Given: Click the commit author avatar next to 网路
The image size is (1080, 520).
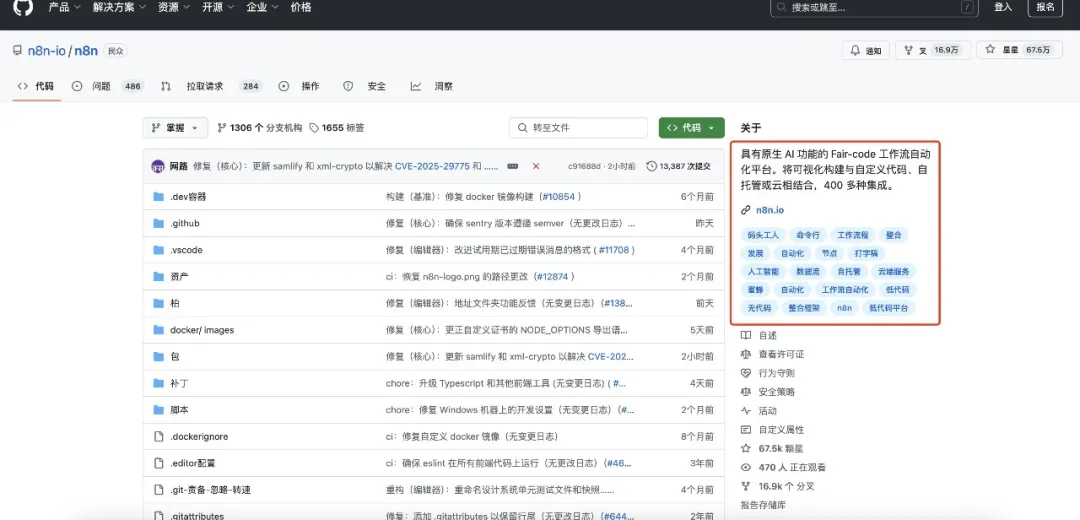Looking at the screenshot, I should (158, 166).
